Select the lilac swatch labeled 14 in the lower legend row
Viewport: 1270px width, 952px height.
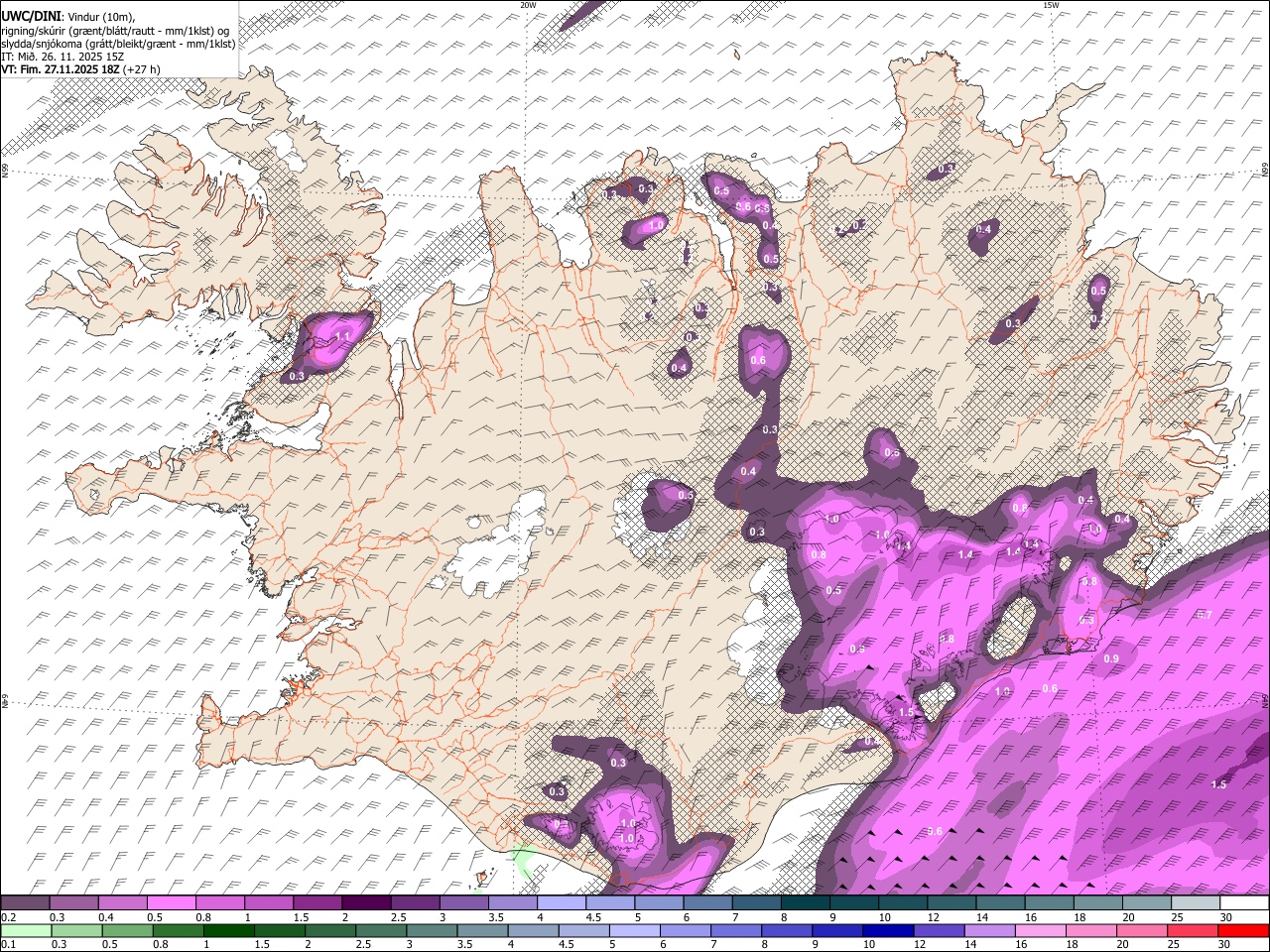point(989,930)
